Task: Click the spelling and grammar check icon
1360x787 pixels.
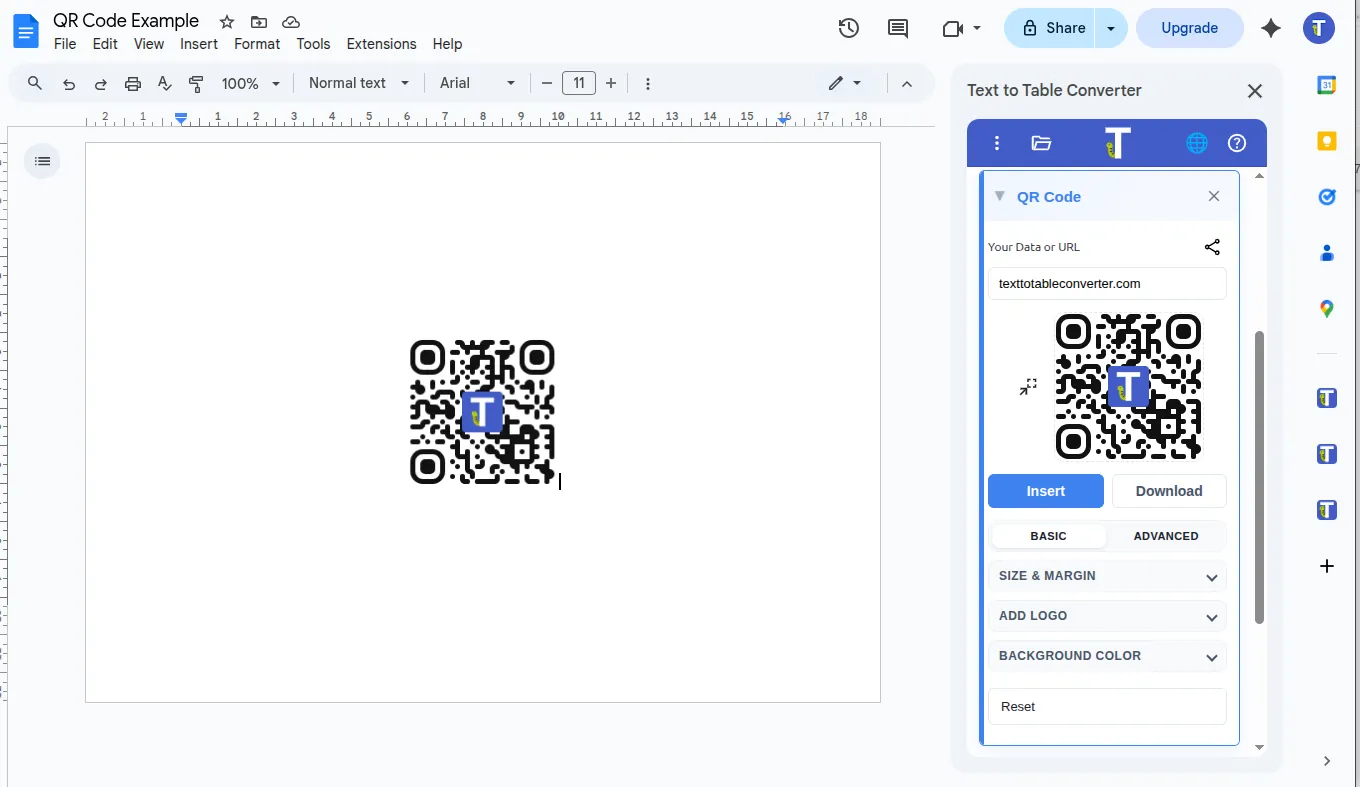Action: pyautogui.click(x=164, y=83)
